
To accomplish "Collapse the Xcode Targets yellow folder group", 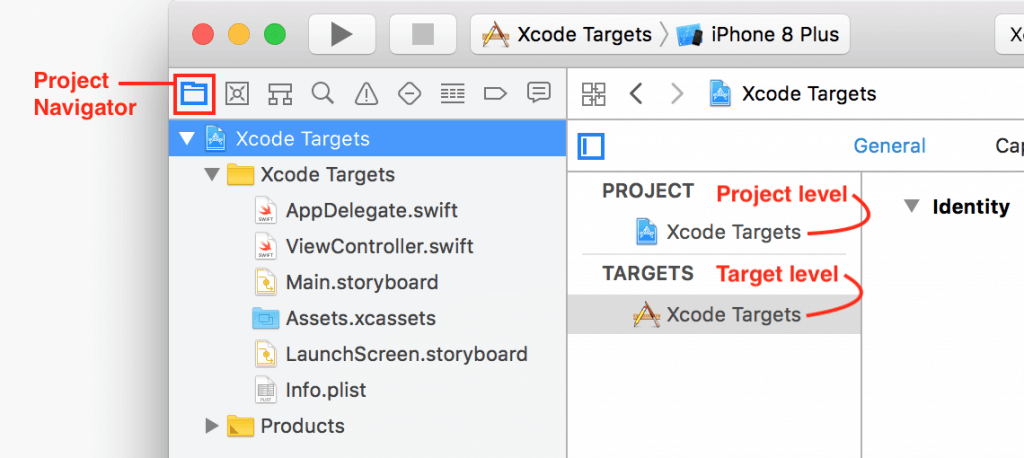I will tap(211, 175).
